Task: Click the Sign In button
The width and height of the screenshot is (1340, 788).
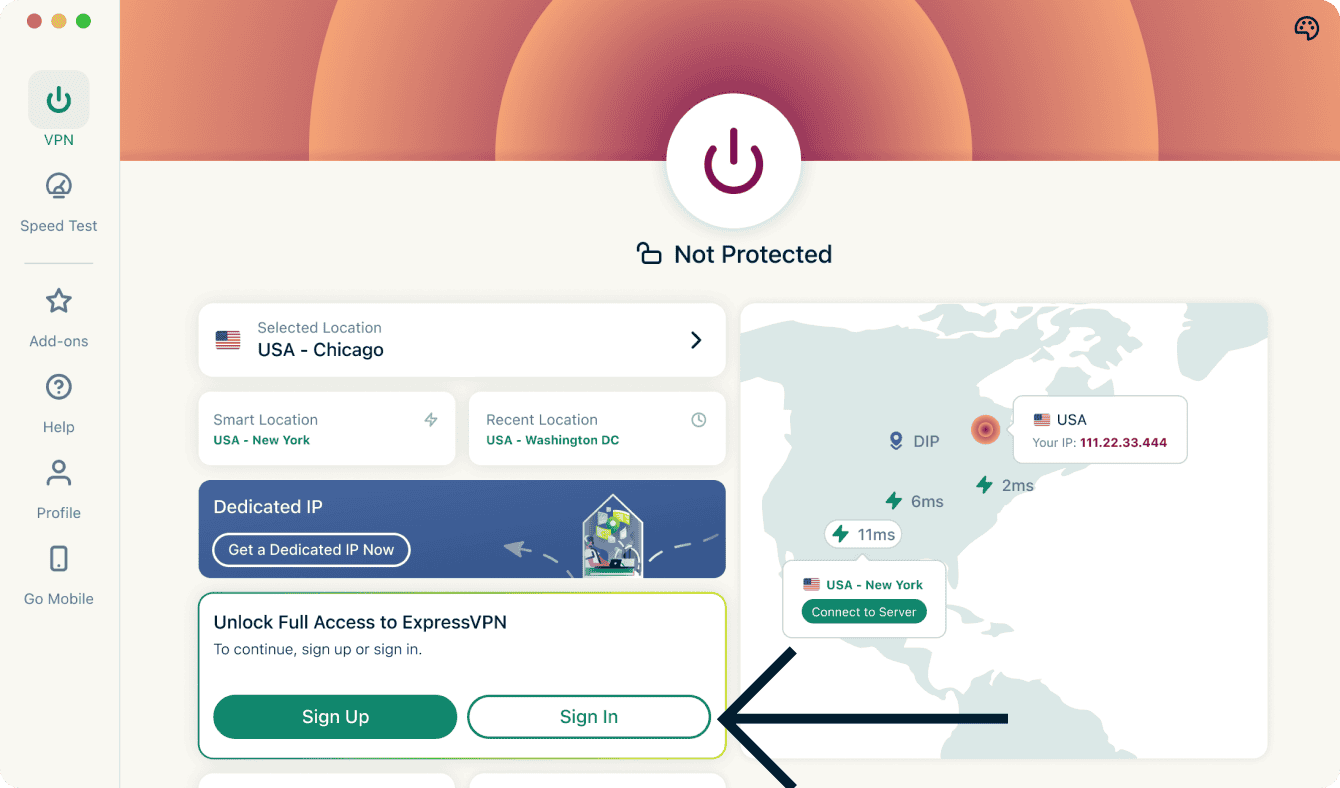Action: [x=588, y=717]
